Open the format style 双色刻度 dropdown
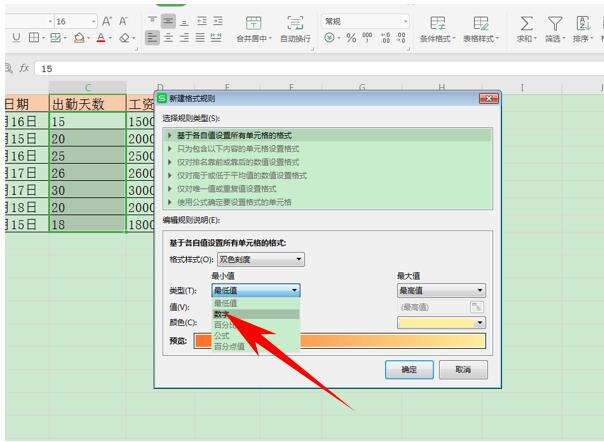The image size is (604, 442). (x=261, y=260)
